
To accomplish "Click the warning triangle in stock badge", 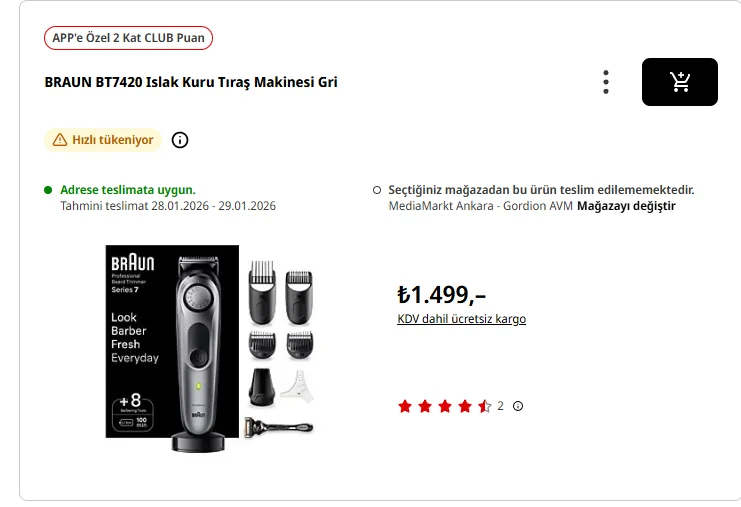I will [x=60, y=140].
